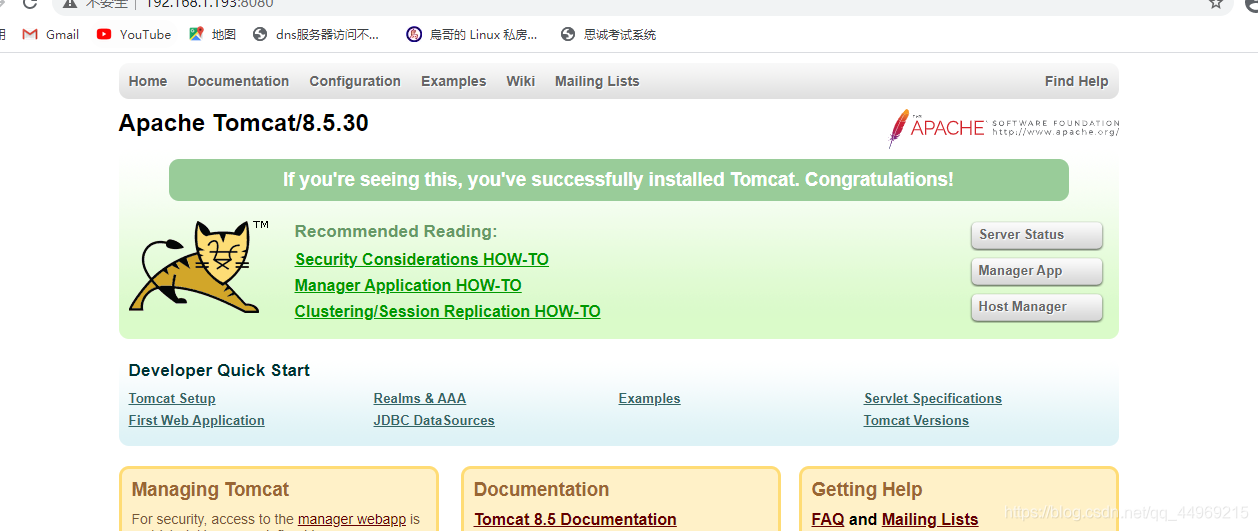This screenshot has width=1258, height=531.
Task: Open Mailing Lists in the navigation bar
Action: 597,81
